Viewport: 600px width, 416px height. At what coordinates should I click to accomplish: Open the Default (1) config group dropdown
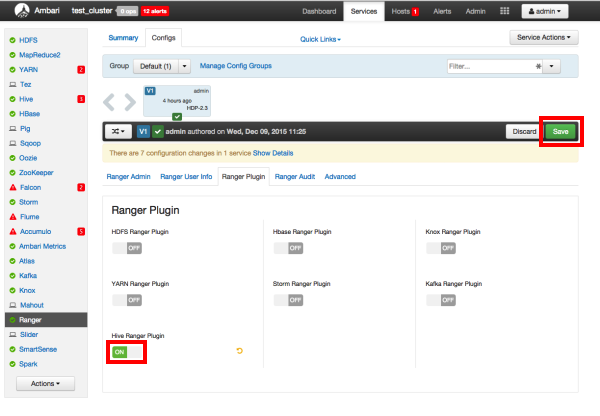(156, 66)
